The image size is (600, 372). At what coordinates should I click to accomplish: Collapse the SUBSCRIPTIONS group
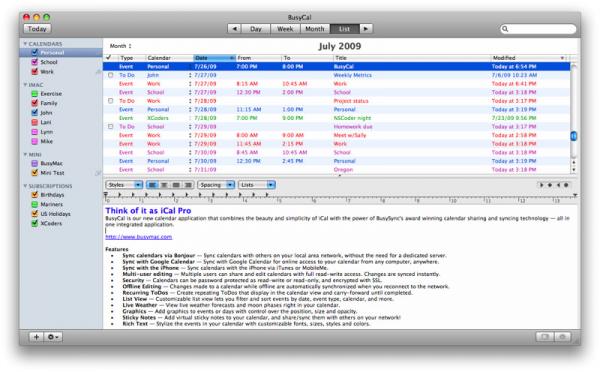[25, 186]
